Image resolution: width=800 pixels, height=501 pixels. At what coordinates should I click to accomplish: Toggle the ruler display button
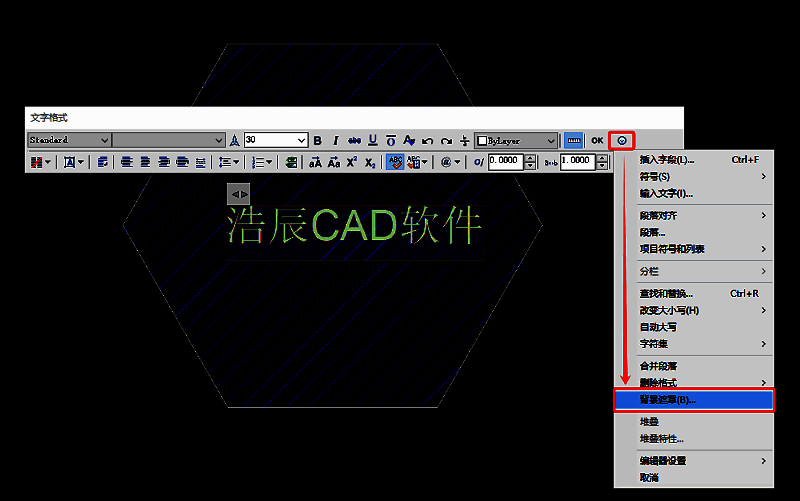[x=573, y=141]
